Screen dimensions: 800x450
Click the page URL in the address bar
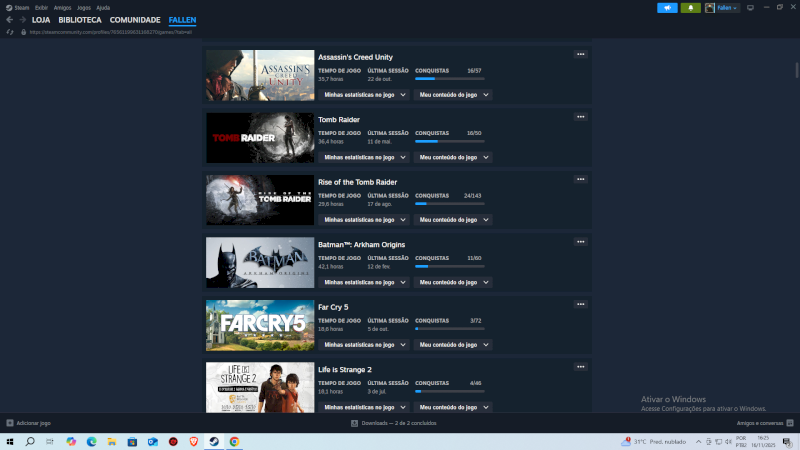(x=111, y=32)
